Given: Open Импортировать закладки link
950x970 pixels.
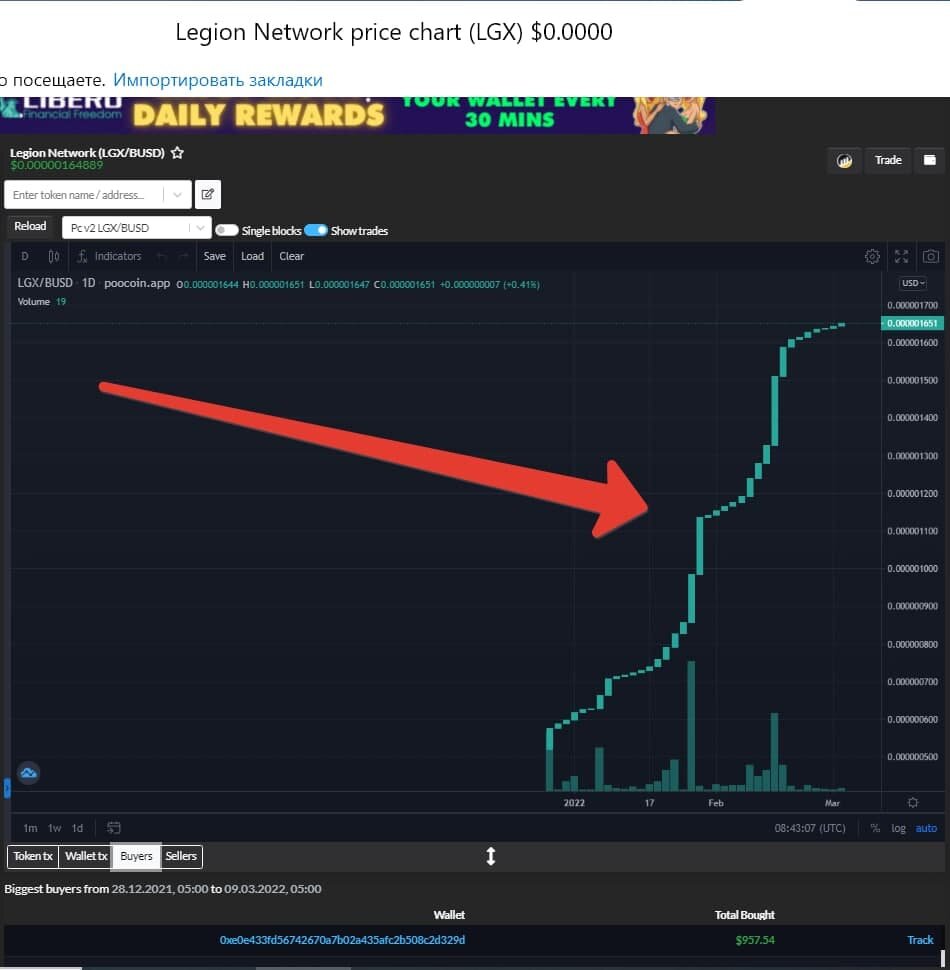Looking at the screenshot, I should point(218,80).
